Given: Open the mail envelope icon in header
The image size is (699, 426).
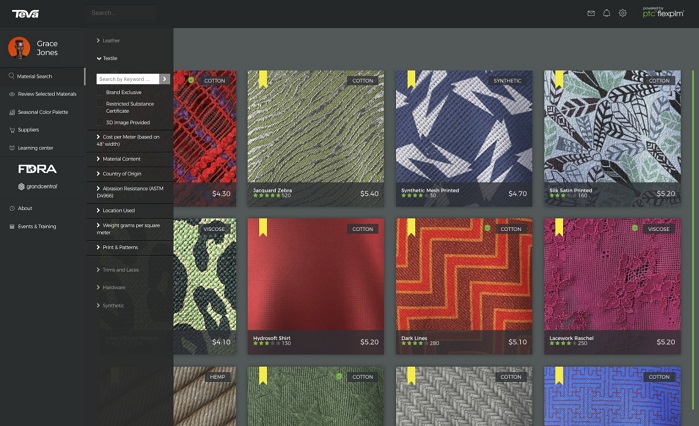Looking at the screenshot, I should [591, 13].
